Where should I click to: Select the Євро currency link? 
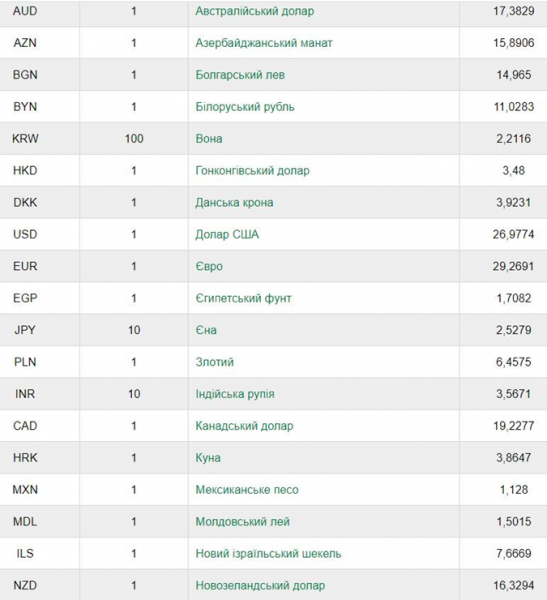(x=209, y=266)
